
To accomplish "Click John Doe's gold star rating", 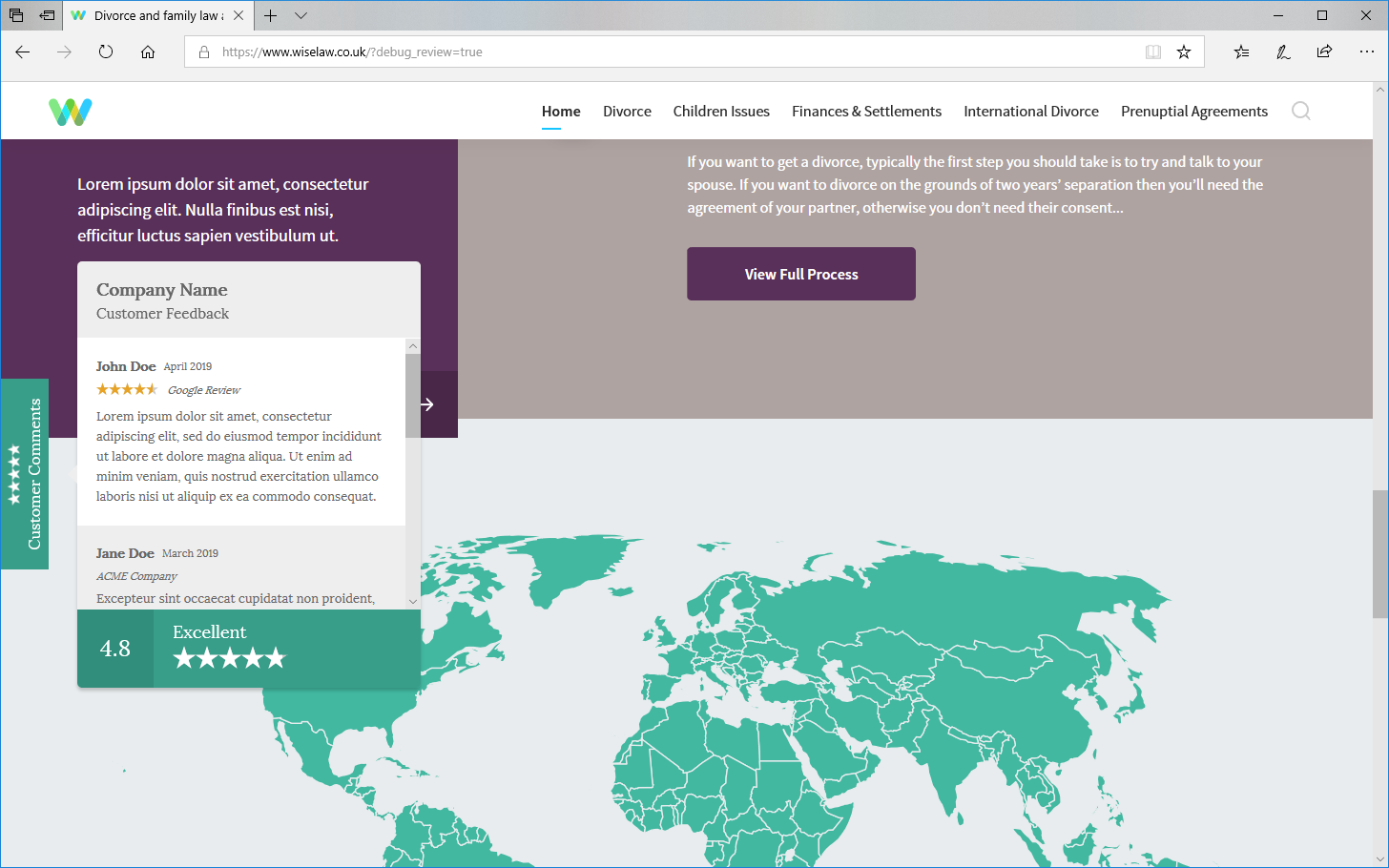I will tap(127, 389).
